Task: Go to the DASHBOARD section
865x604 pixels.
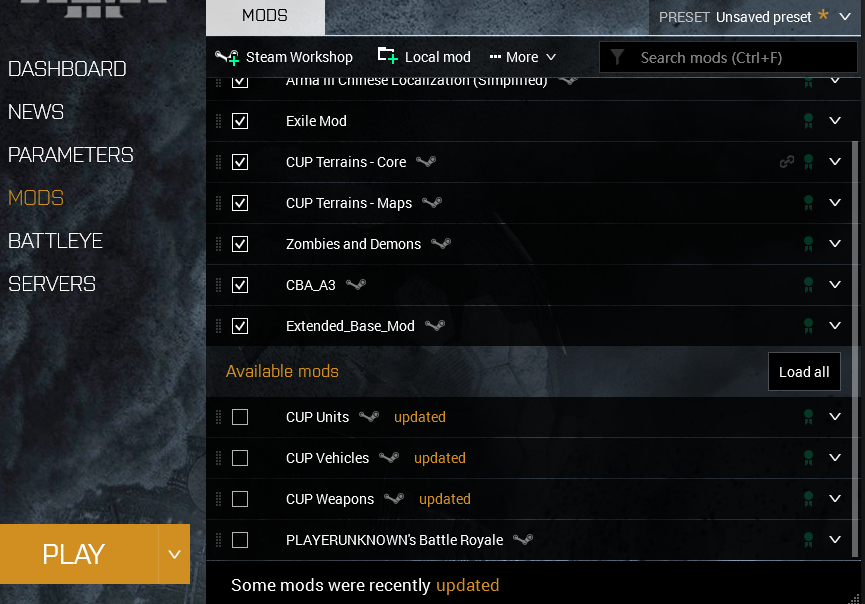Action: [67, 69]
